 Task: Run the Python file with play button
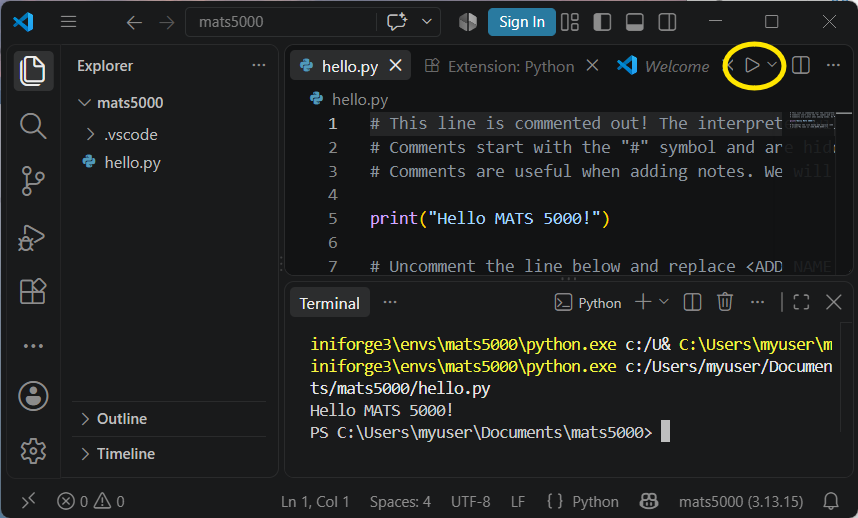(752, 66)
